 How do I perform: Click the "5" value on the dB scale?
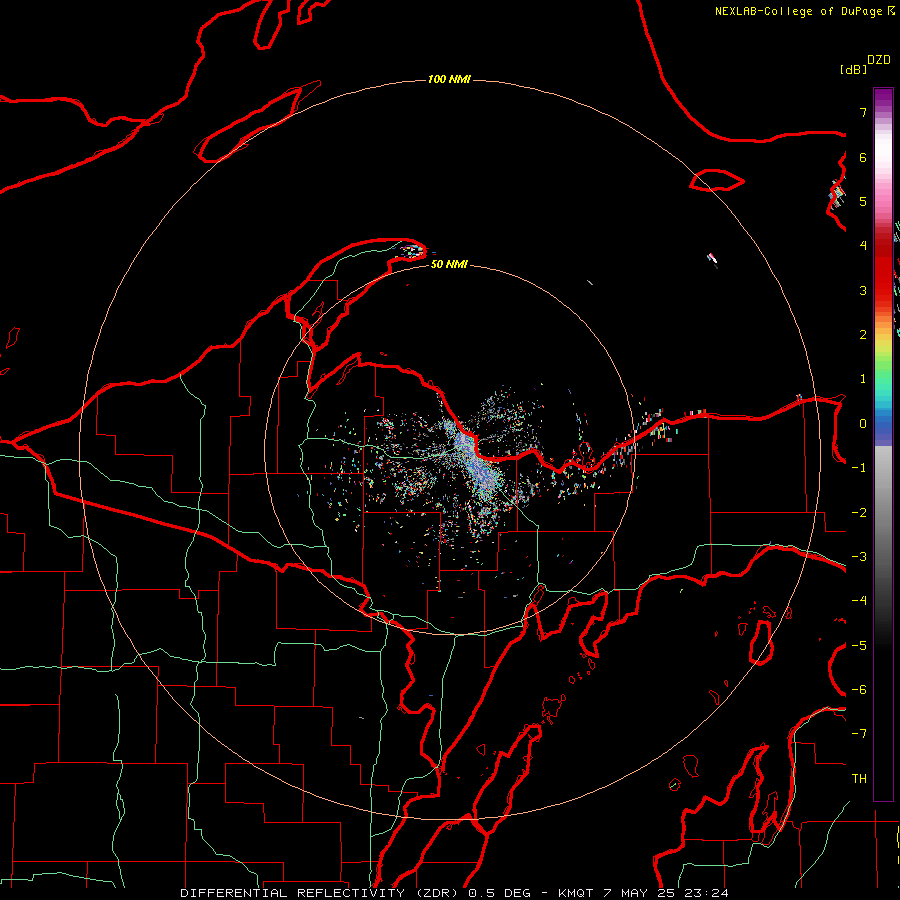[863, 201]
